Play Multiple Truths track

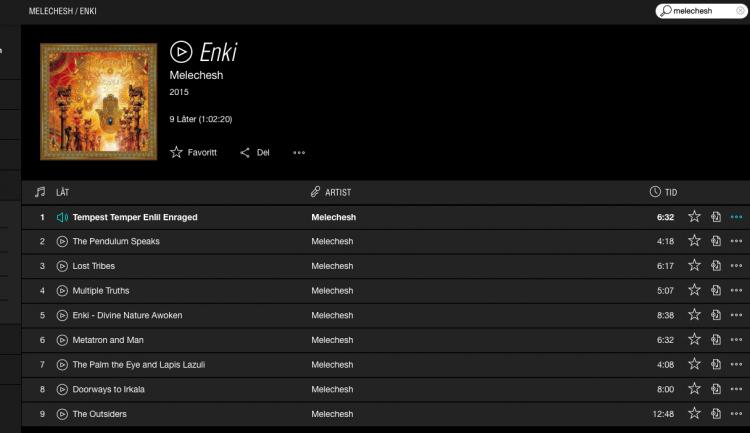point(62,291)
